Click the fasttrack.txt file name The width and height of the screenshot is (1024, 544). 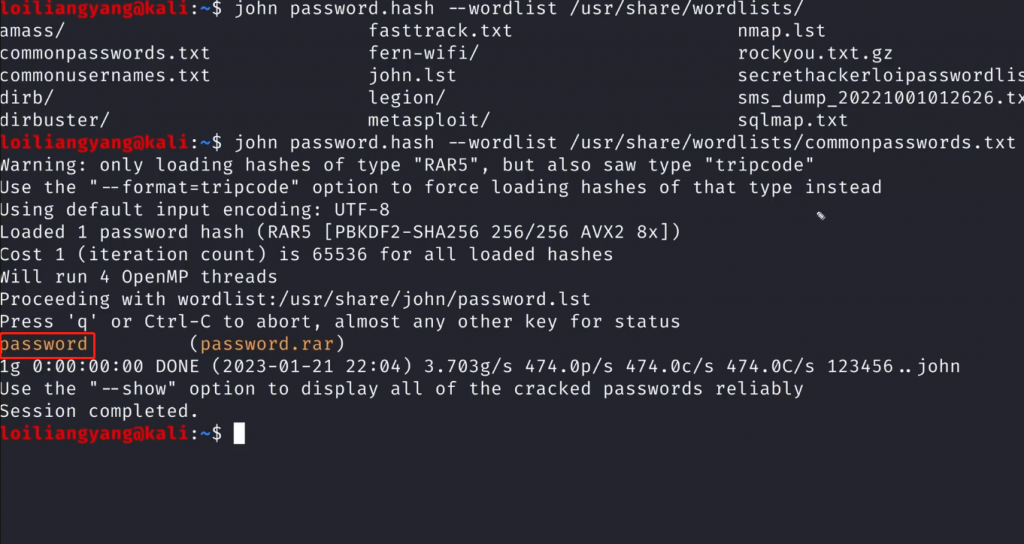440,31
